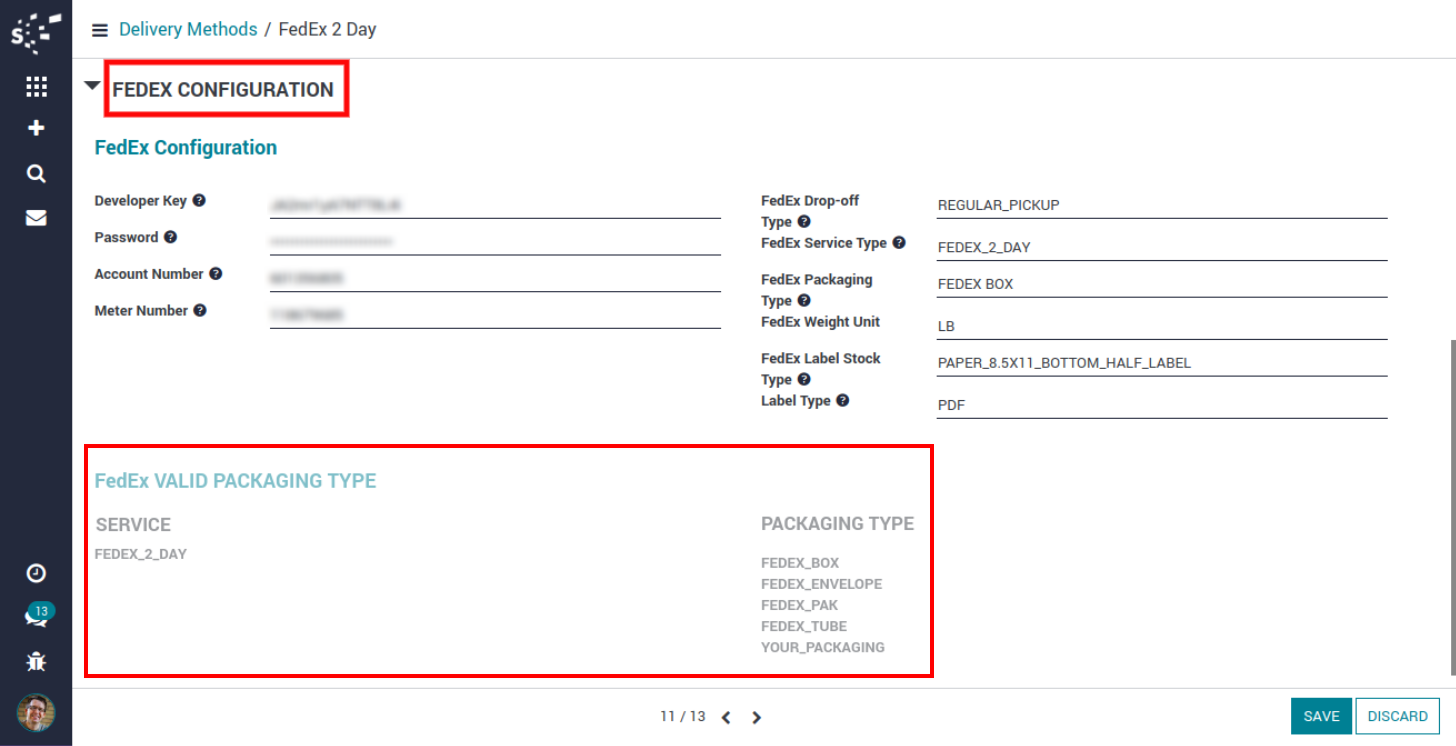Click the Account Number help icon

point(215,274)
